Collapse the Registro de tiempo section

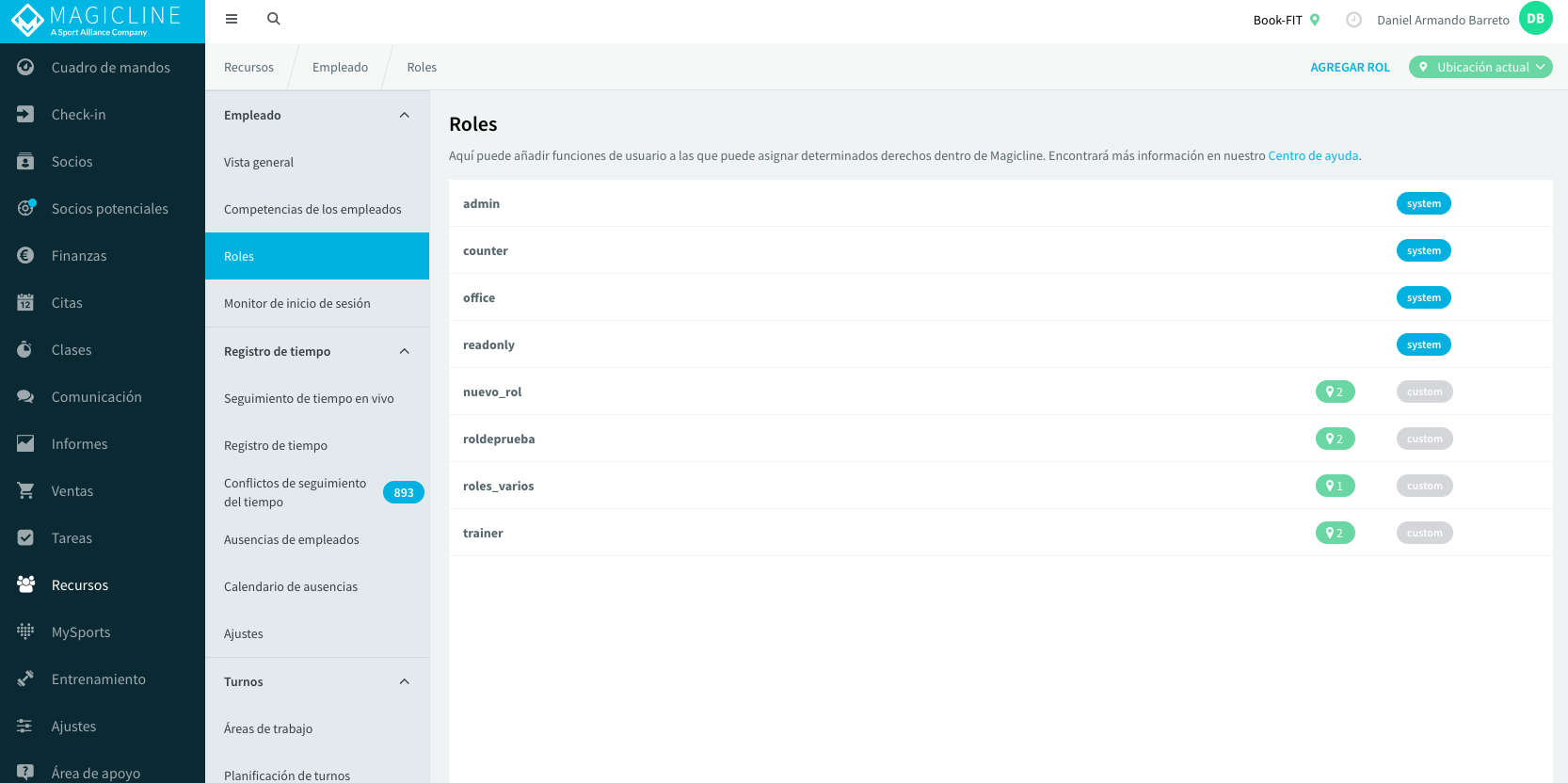pyautogui.click(x=405, y=351)
